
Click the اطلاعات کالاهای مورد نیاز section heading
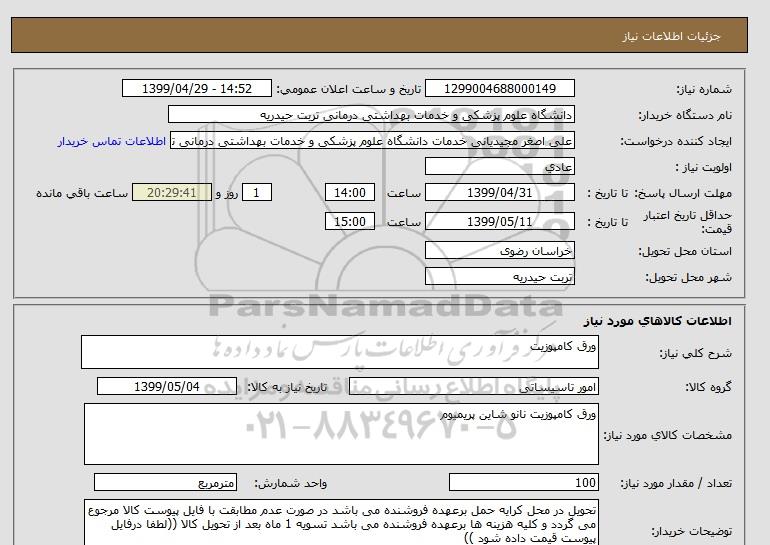658,321
